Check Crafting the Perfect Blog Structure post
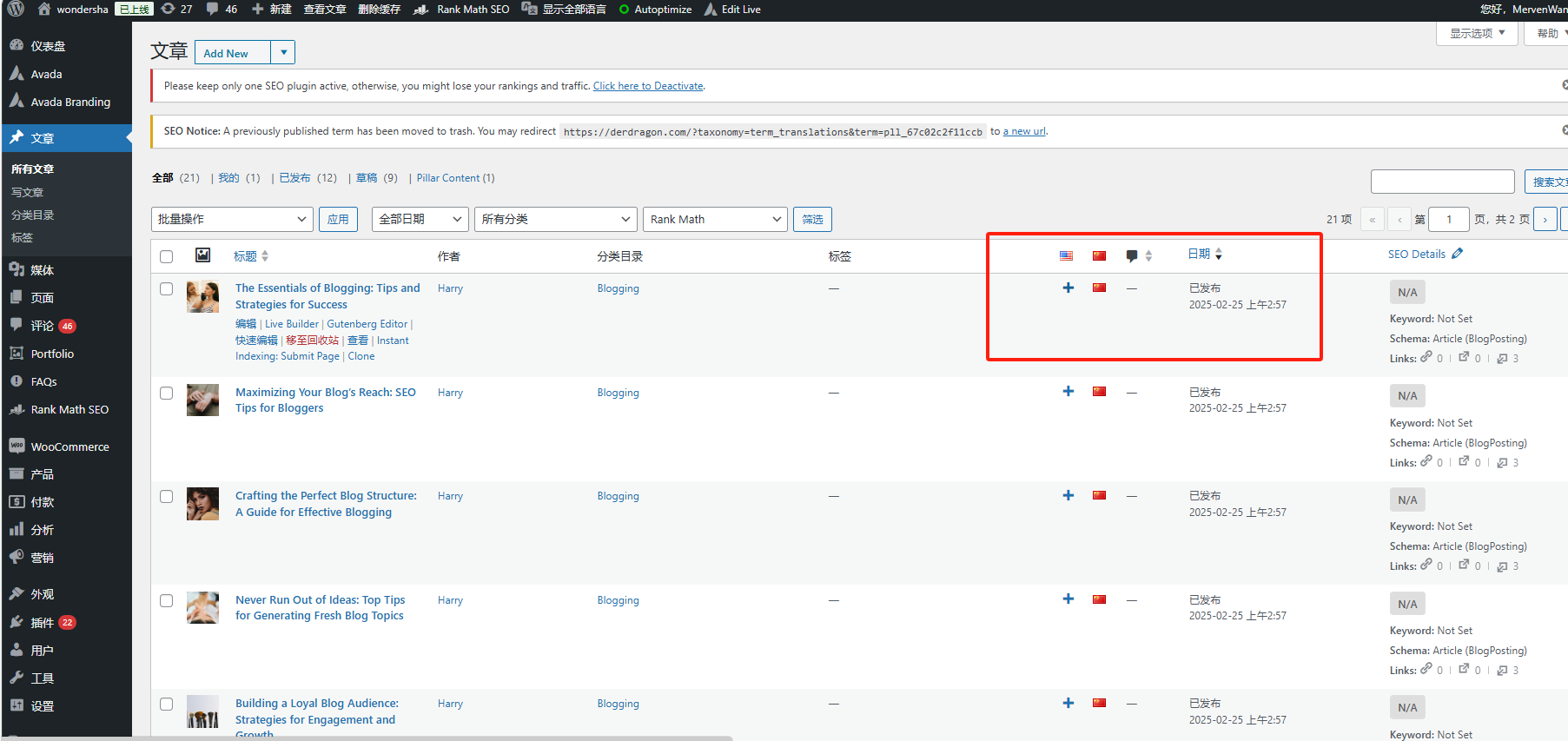The image size is (1568, 741). (x=167, y=497)
